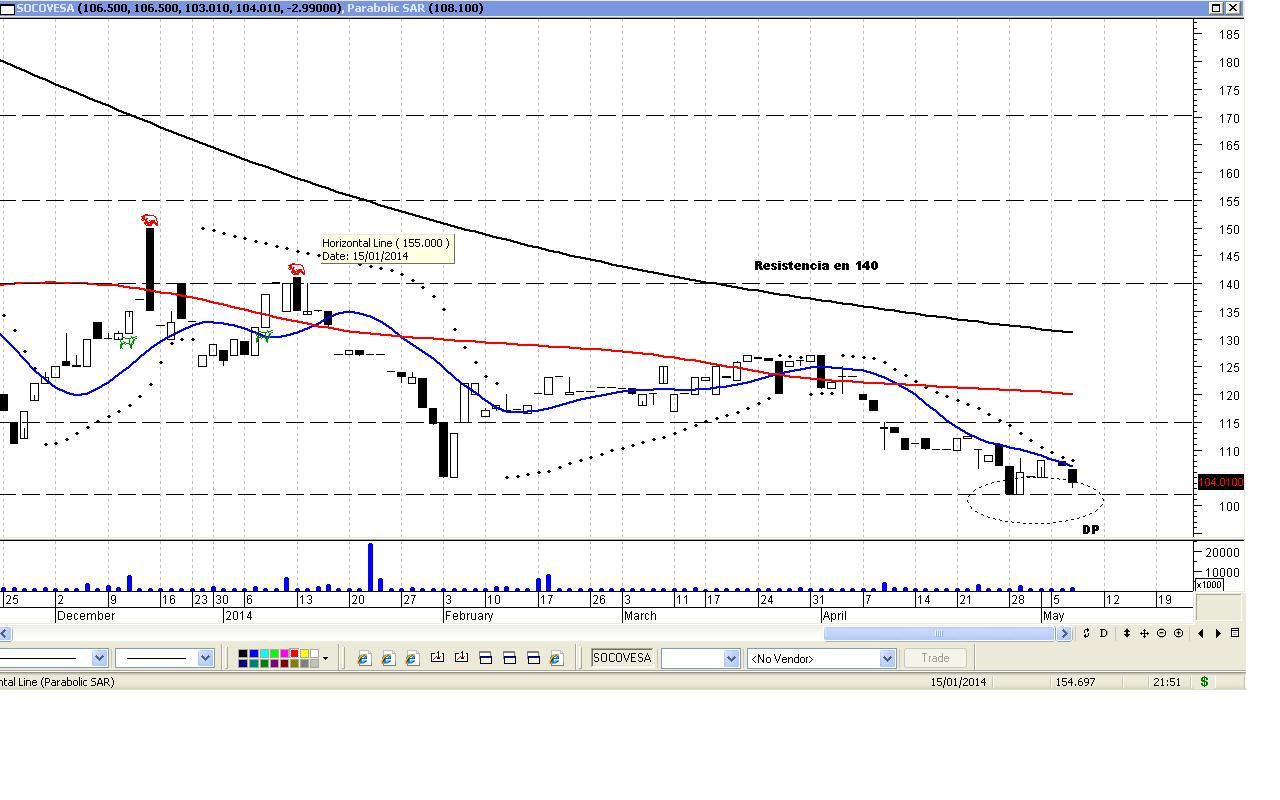Image resolution: width=1280 pixels, height=800 pixels.
Task: Click the x1000 volume scale label
Action: (x=1209, y=585)
